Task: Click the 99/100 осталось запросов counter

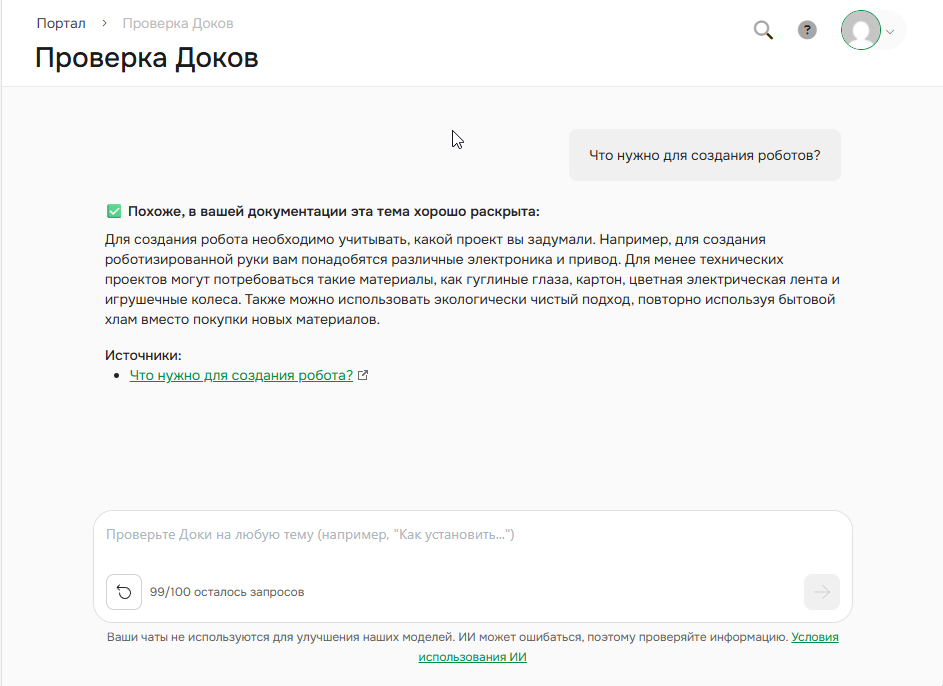Action: [226, 592]
